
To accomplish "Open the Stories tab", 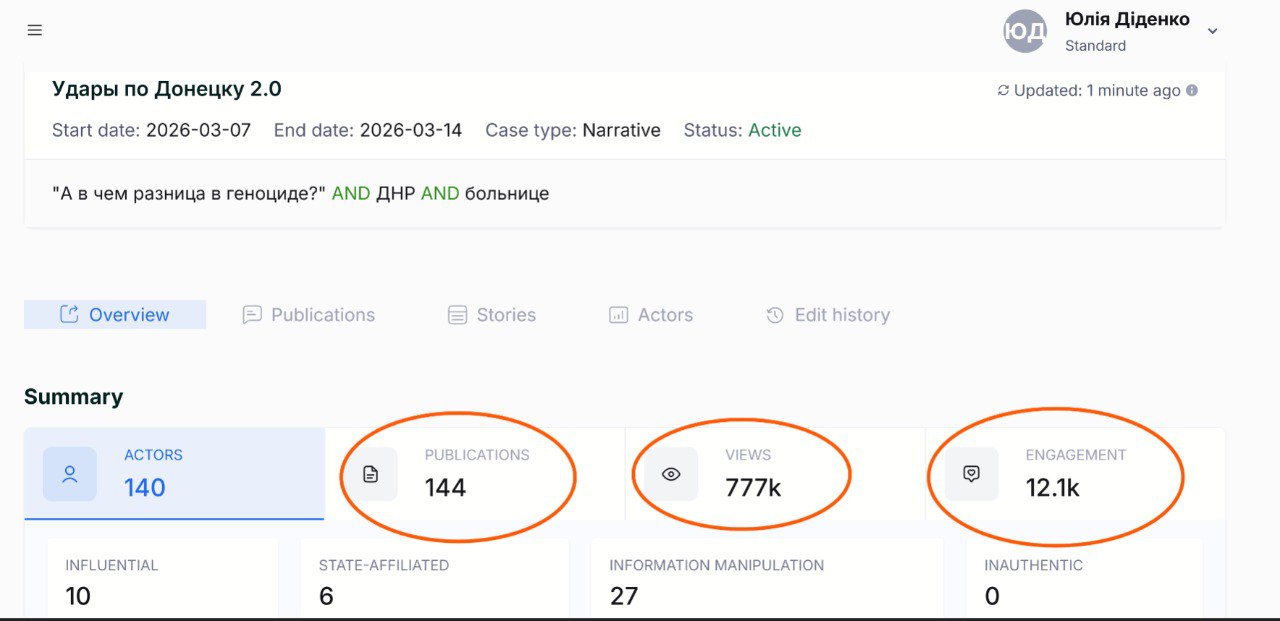I will [x=492, y=315].
